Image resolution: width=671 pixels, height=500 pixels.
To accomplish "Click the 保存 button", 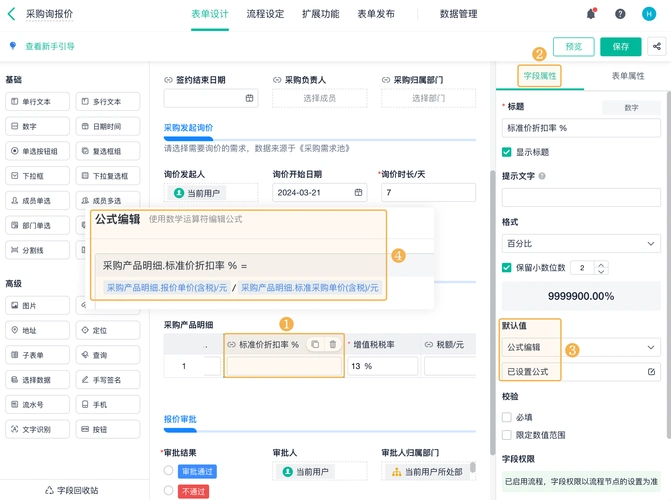I will pyautogui.click(x=621, y=46).
